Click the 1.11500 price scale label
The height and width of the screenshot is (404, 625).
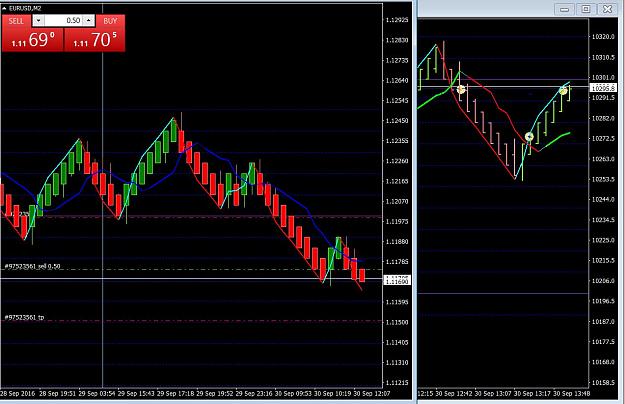coord(397,322)
